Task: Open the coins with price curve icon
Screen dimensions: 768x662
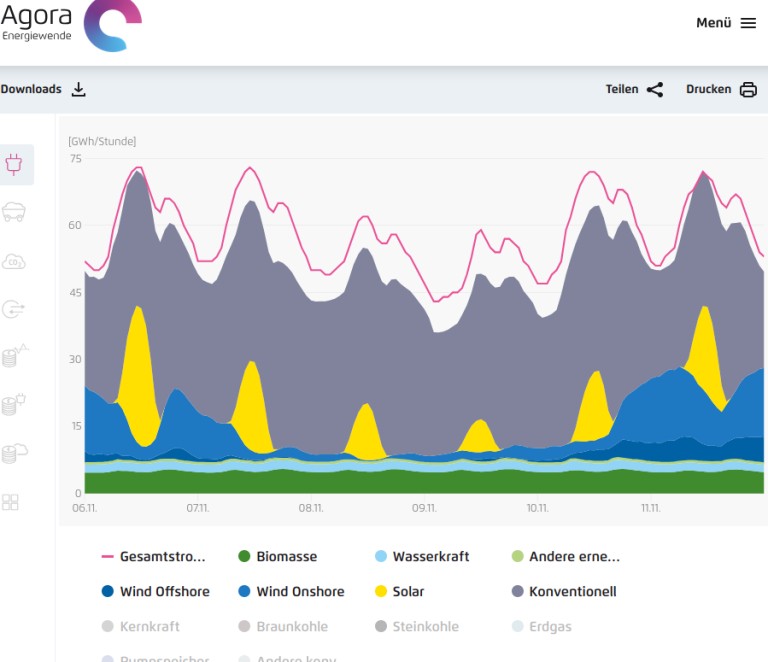Action: click(x=15, y=357)
